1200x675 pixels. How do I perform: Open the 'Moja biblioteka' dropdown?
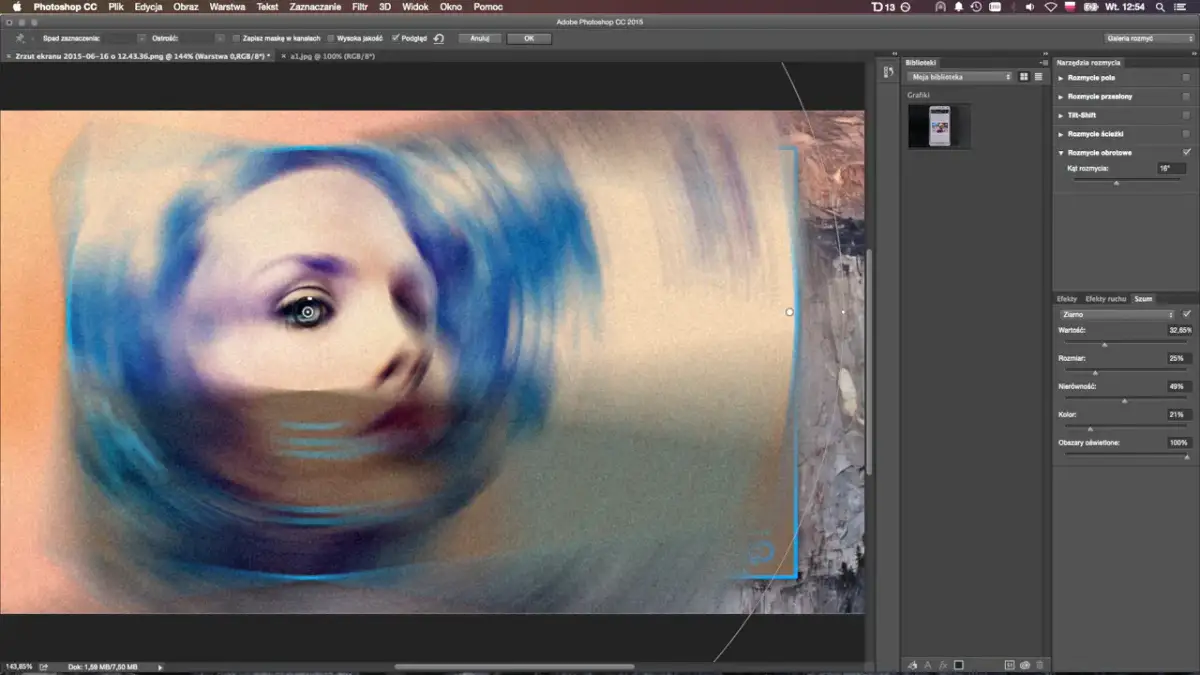(958, 76)
